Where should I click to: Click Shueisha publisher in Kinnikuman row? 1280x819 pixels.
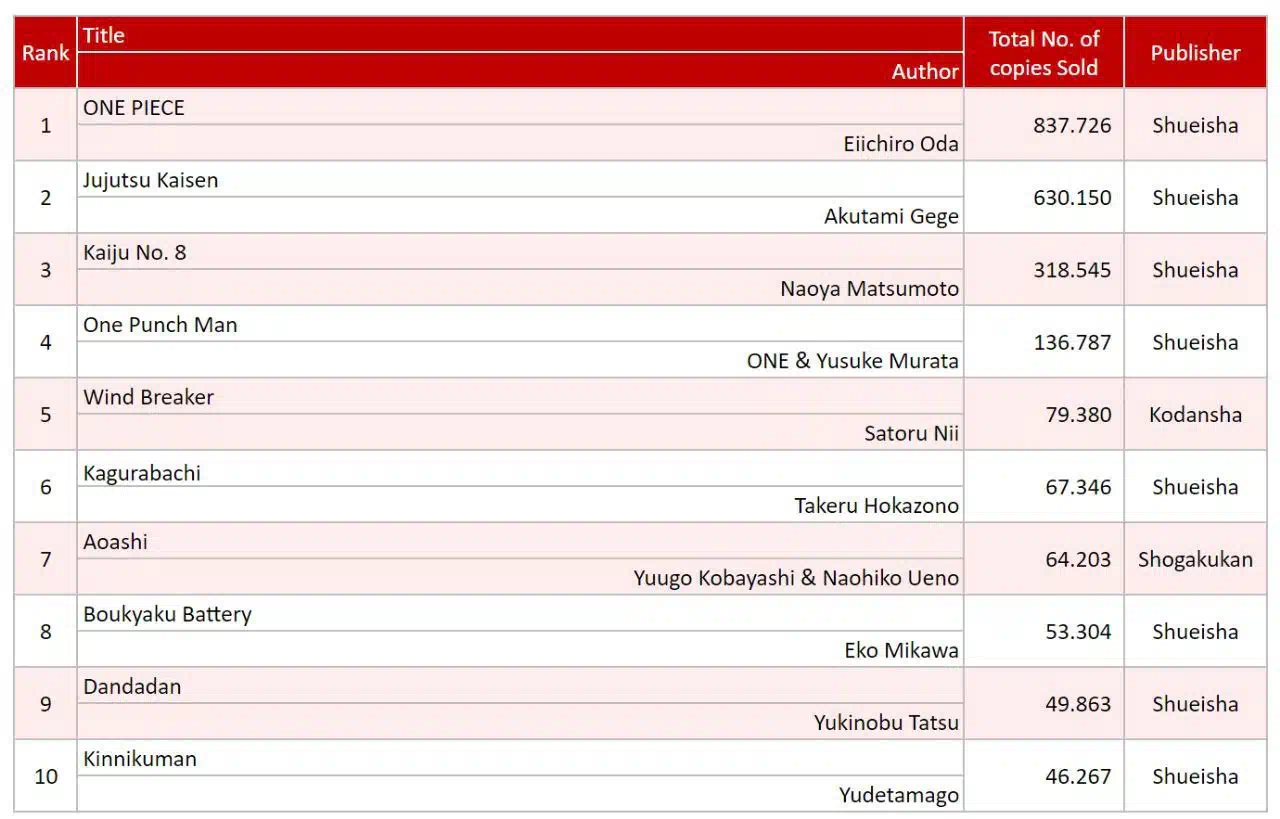click(x=1195, y=776)
